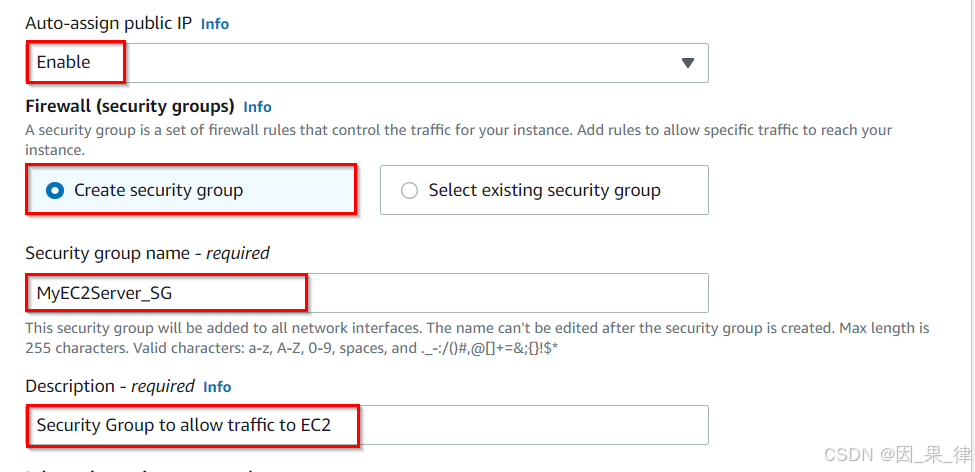Click the 'Auto-assign public IP' label
This screenshot has width=975, height=472.
click(108, 23)
